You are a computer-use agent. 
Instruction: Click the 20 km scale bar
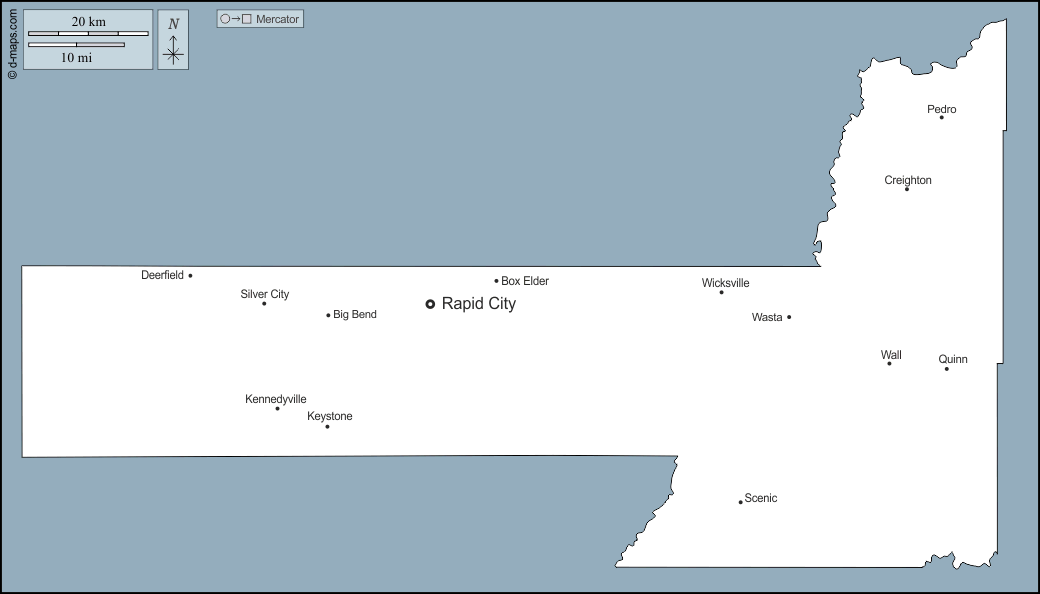tap(88, 33)
